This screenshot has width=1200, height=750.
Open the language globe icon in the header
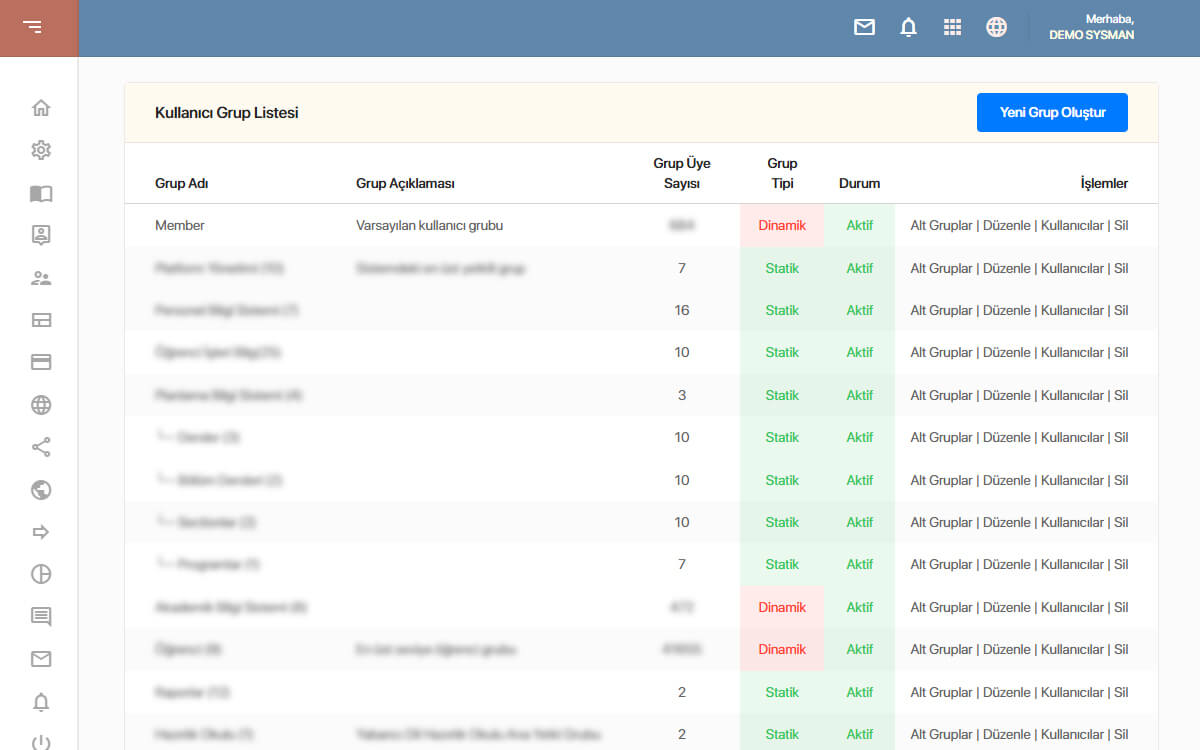tap(996, 27)
